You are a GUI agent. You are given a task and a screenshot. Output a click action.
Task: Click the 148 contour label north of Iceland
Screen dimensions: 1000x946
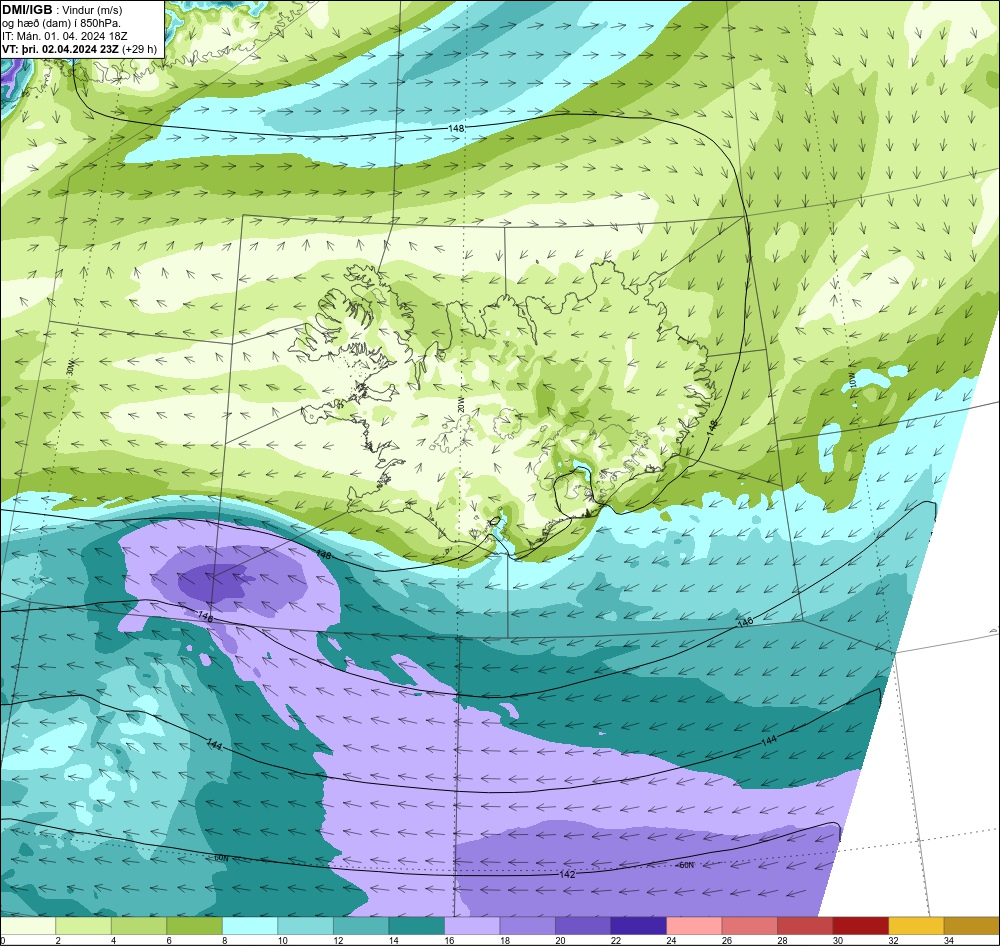[x=456, y=128]
